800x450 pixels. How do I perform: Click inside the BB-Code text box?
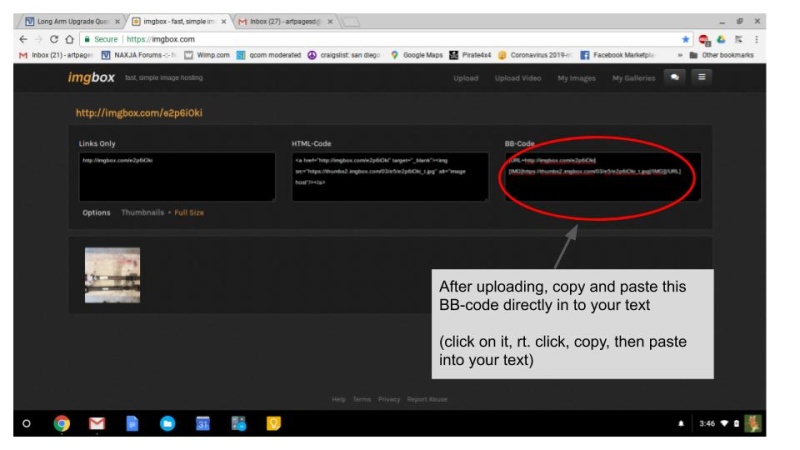point(603,177)
